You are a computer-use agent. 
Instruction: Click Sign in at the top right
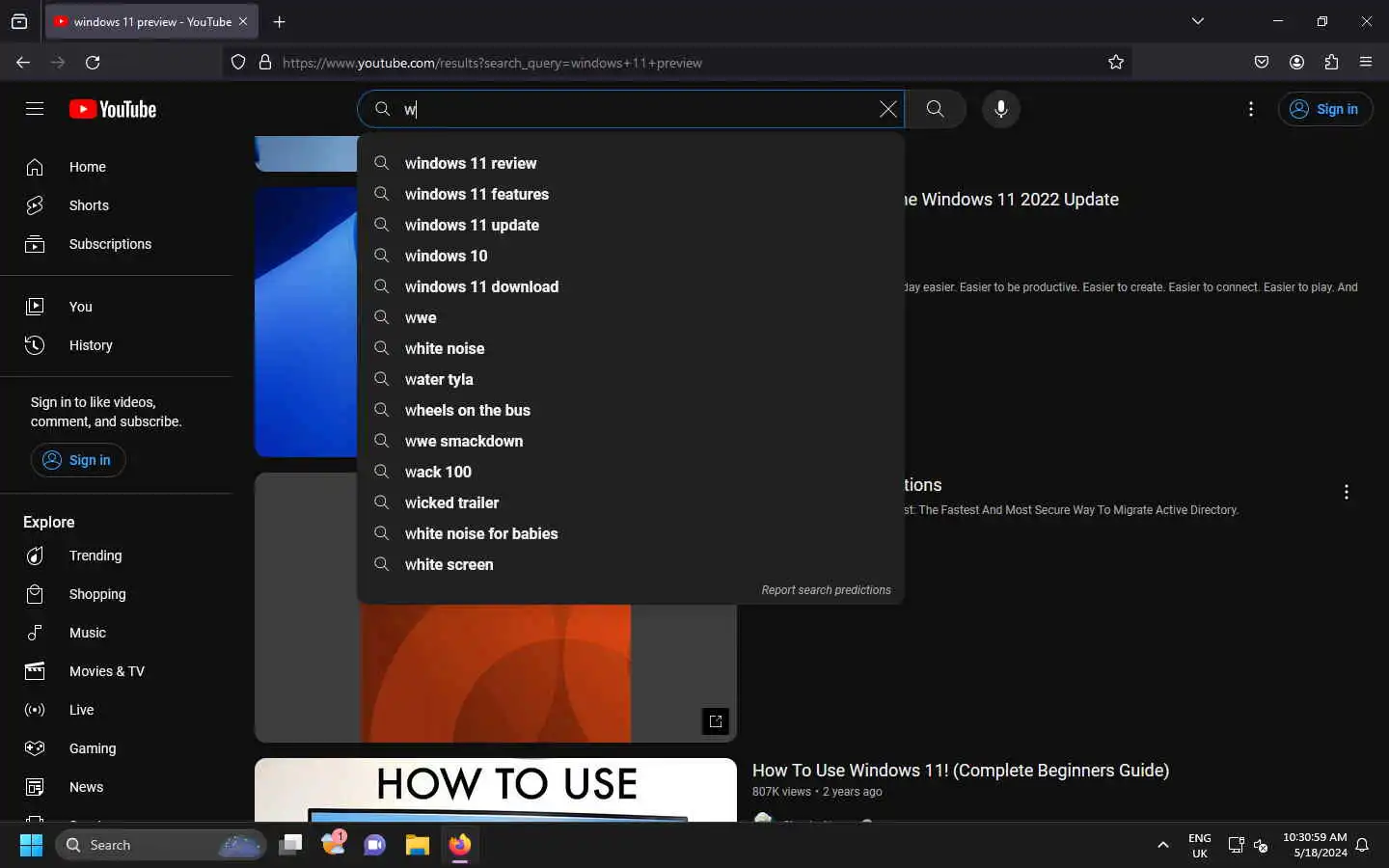pos(1325,109)
